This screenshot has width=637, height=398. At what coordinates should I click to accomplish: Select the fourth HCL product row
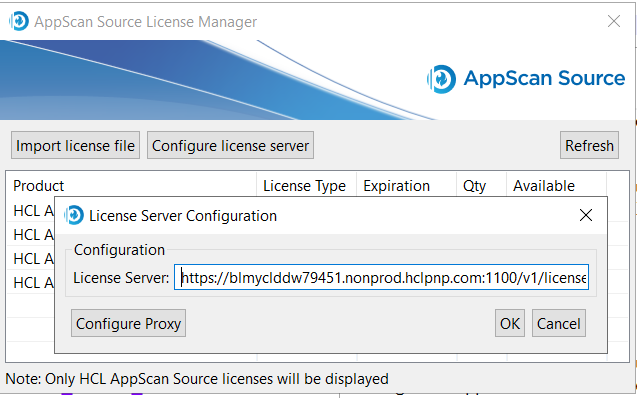(31, 283)
